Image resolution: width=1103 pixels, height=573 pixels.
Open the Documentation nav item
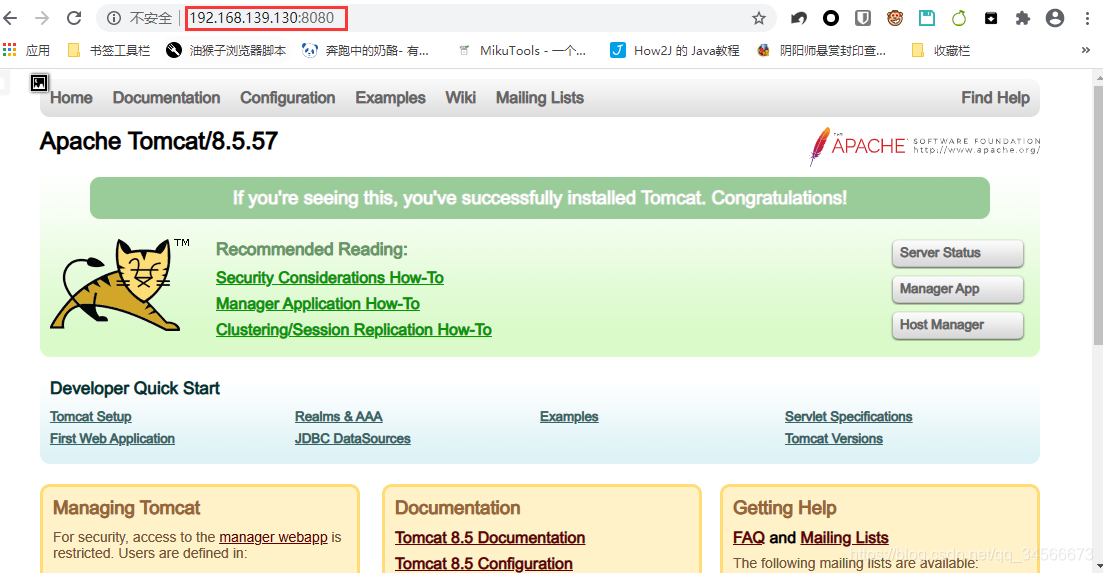(x=166, y=98)
